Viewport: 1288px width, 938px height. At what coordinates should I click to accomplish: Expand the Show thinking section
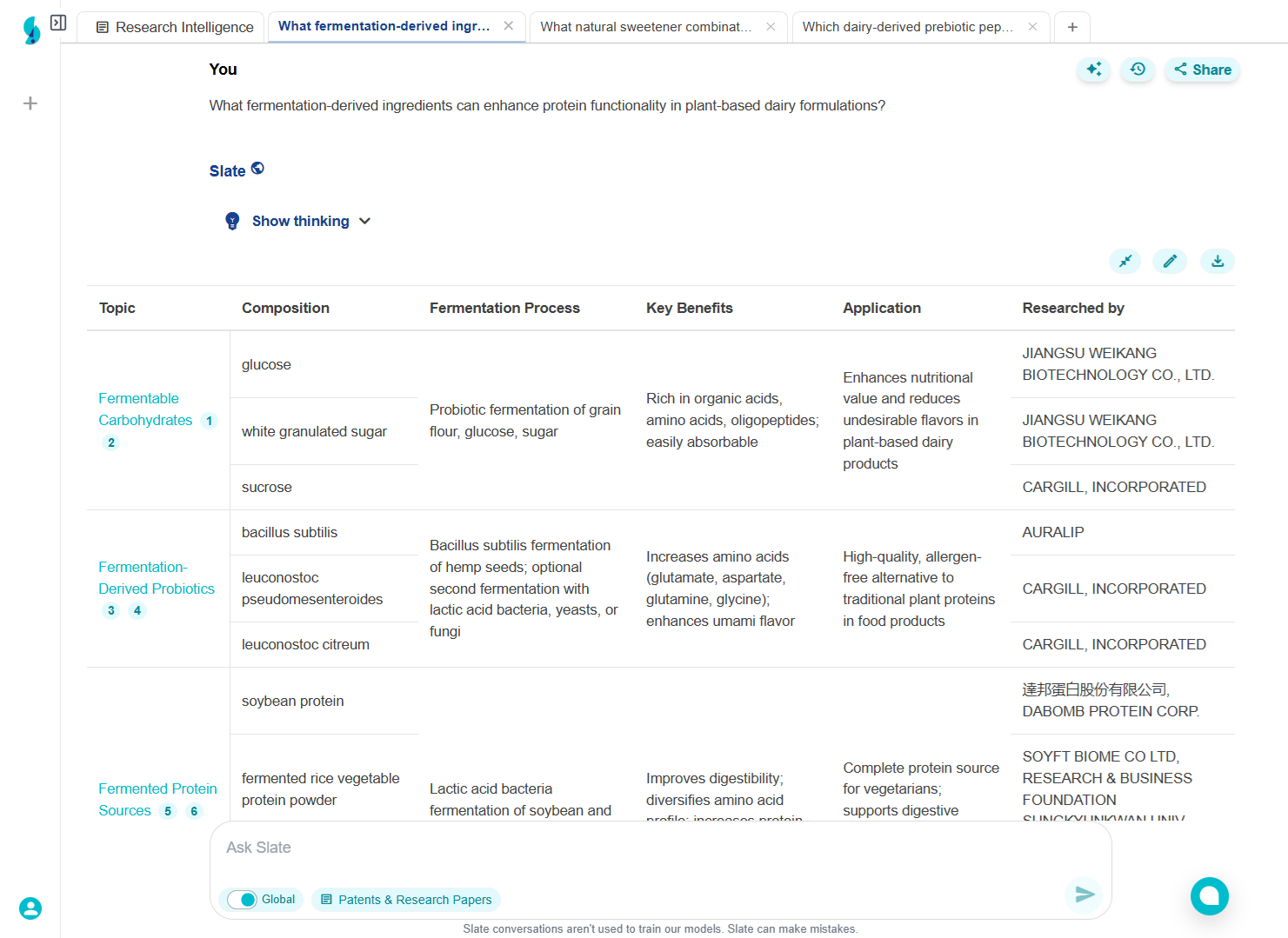(300, 221)
